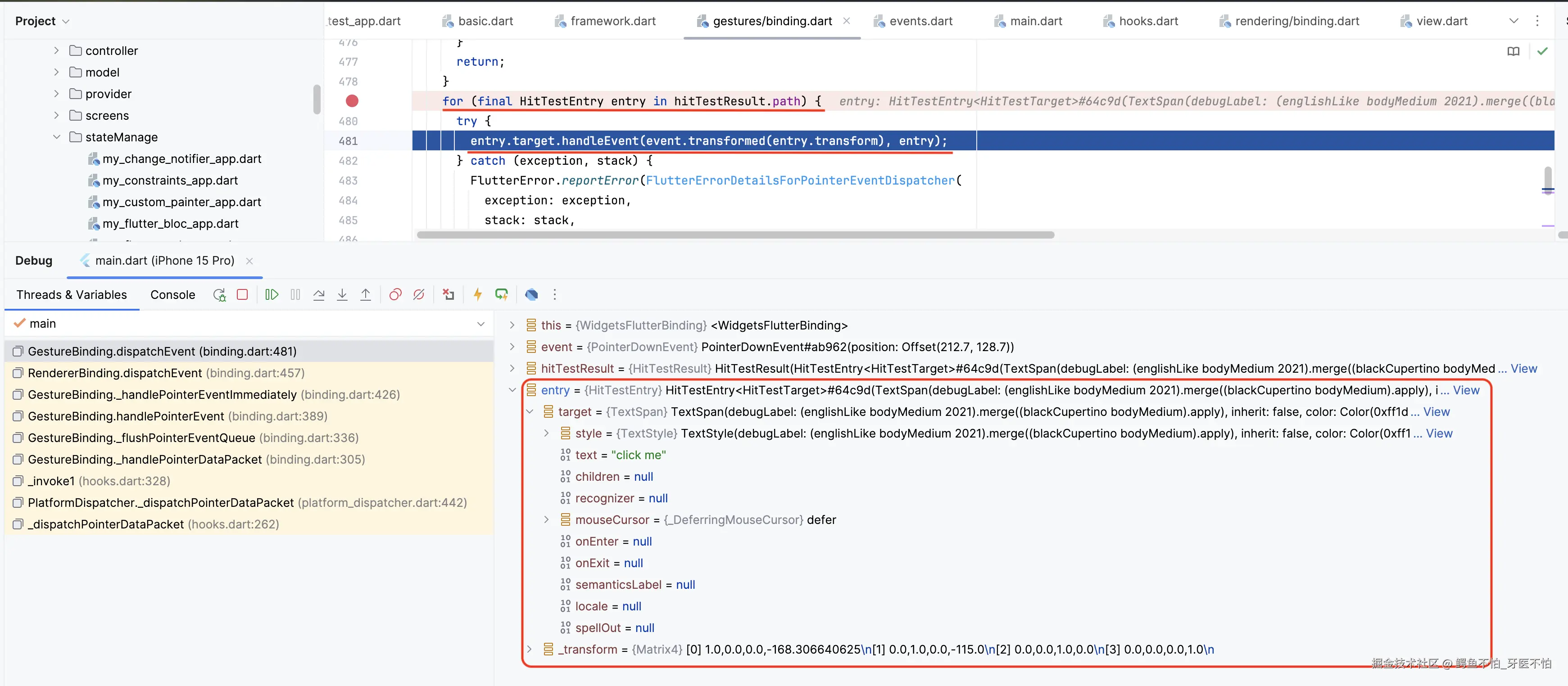Open the main thread dropdown
This screenshot has width=1568, height=686.
(x=481, y=324)
